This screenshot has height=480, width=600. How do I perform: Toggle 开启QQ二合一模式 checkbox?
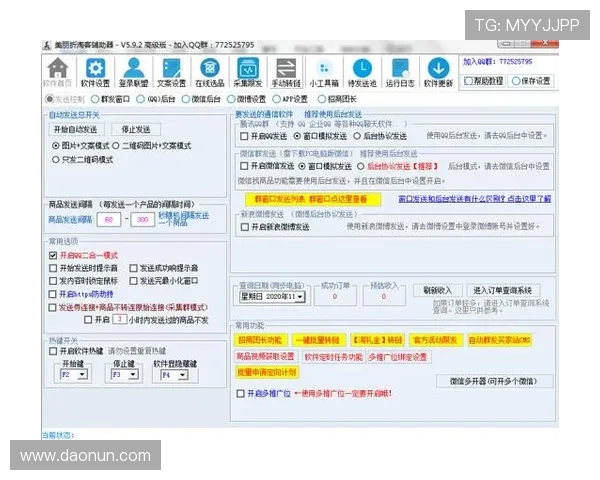click(53, 255)
